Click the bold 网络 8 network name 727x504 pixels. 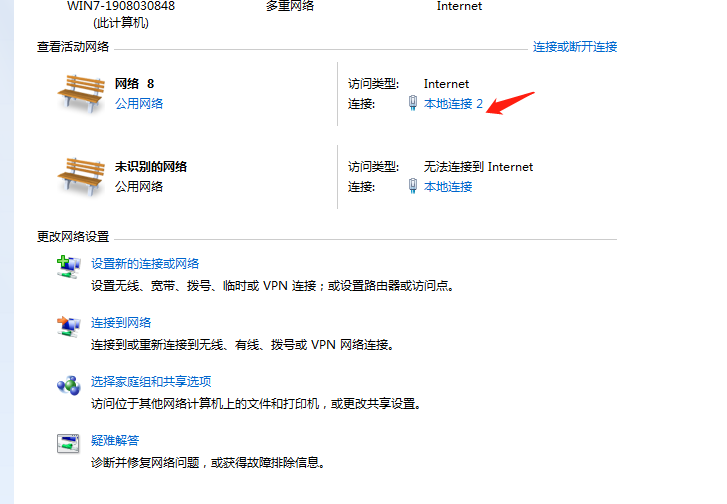click(x=135, y=84)
